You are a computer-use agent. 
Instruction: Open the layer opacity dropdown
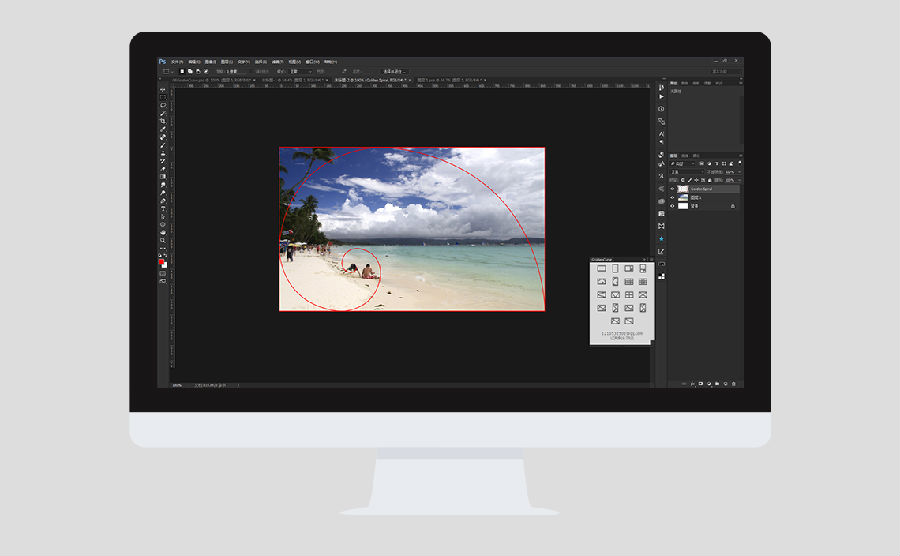tap(731, 172)
